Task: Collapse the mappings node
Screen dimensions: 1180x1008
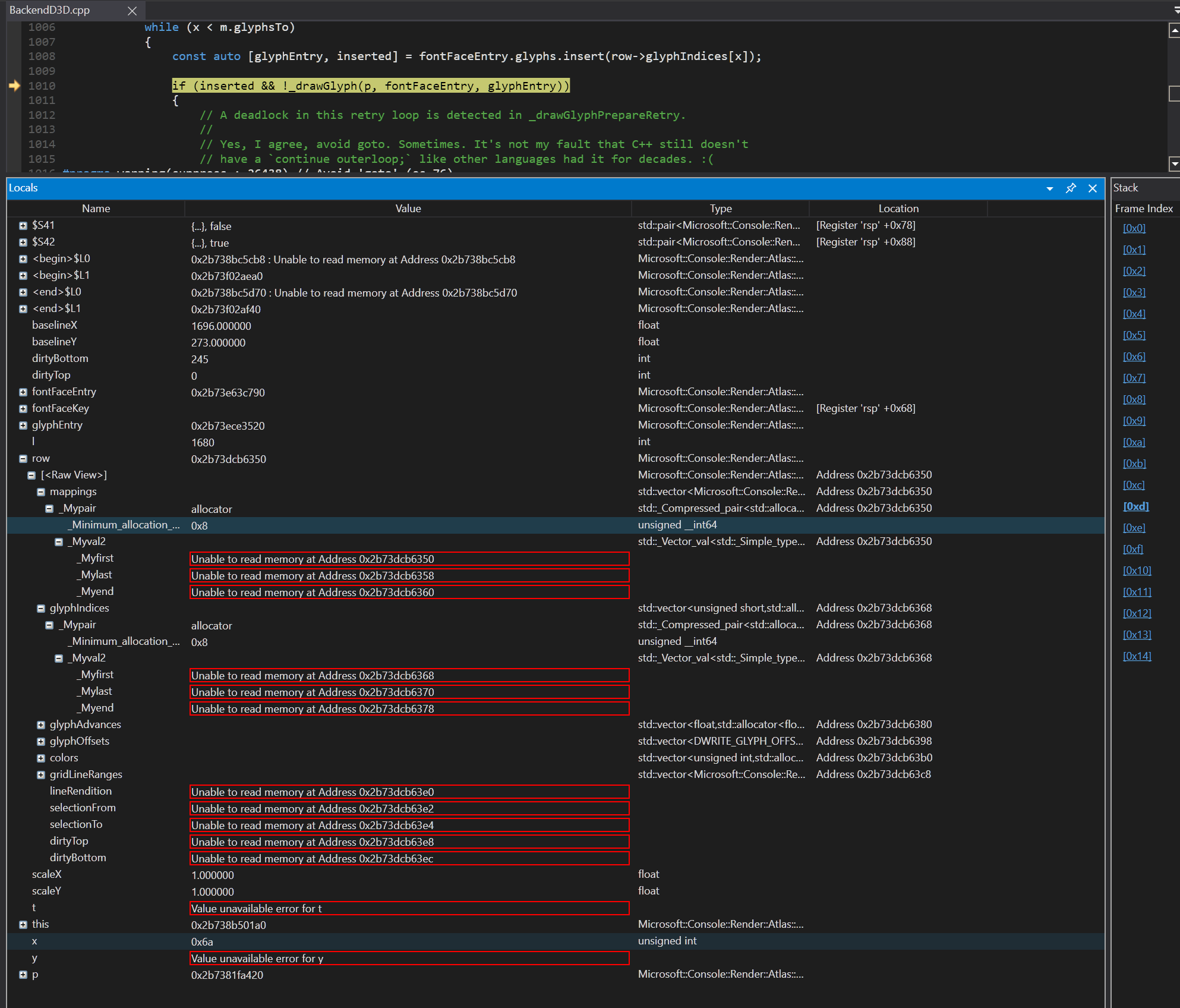Action: (x=40, y=492)
